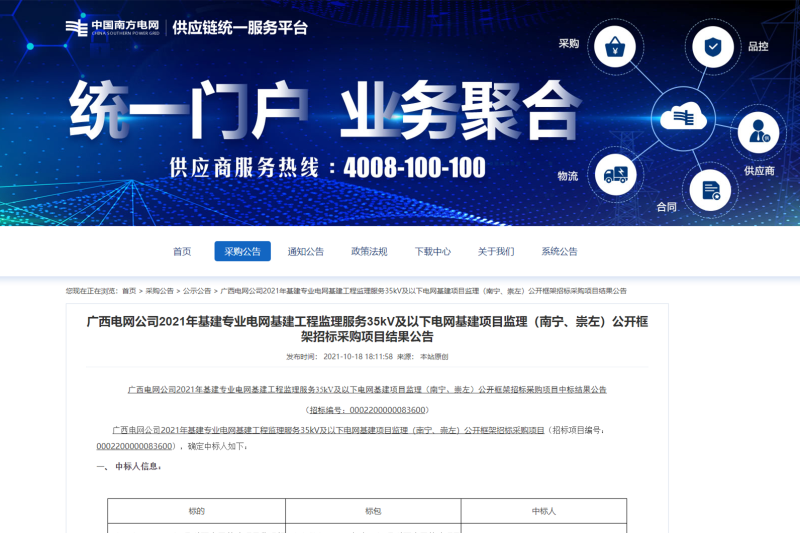Screen dimensions: 800x533
Task: Open the 通知公告 menu item
Action: 306,251
